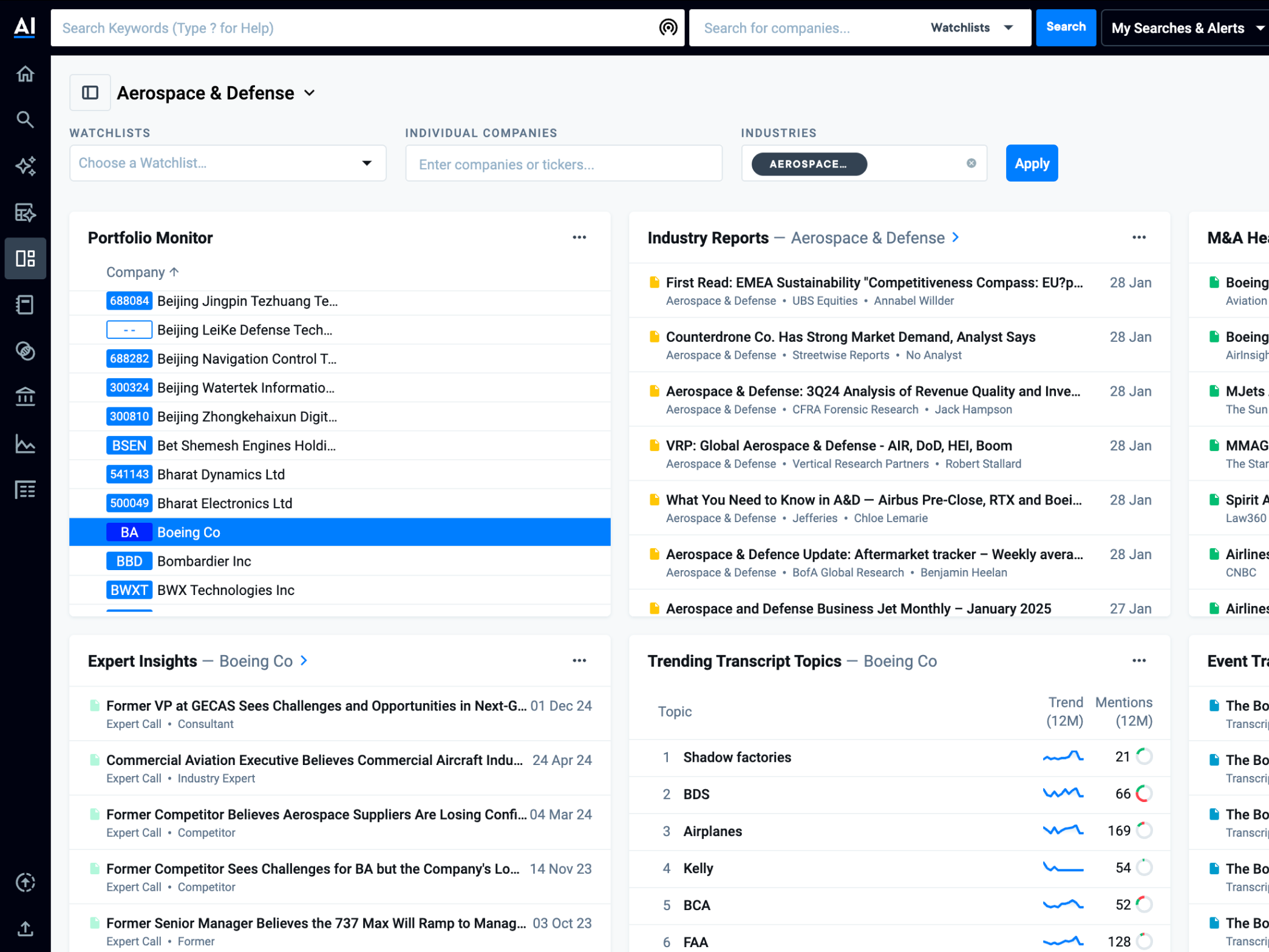This screenshot has width=1269, height=952.
Task: Select Beijing Watertek Information row
Action: click(340, 387)
